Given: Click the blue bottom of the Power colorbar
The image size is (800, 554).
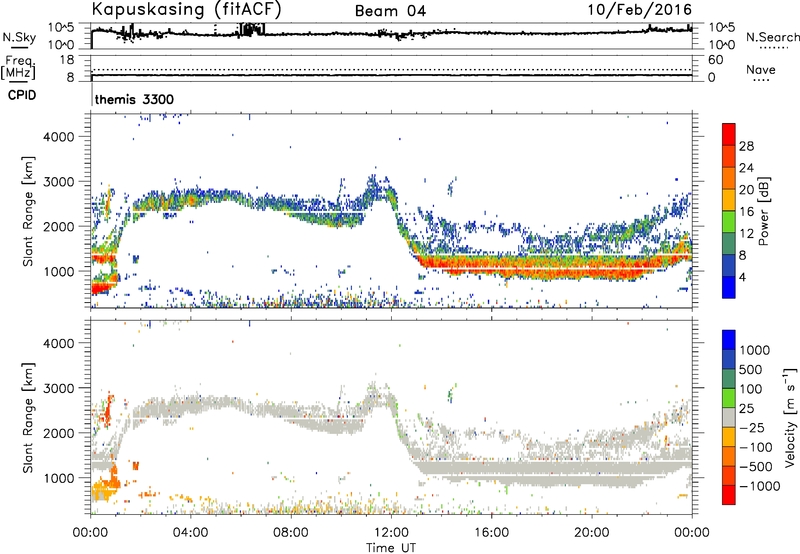Looking at the screenshot, I should [729, 288].
